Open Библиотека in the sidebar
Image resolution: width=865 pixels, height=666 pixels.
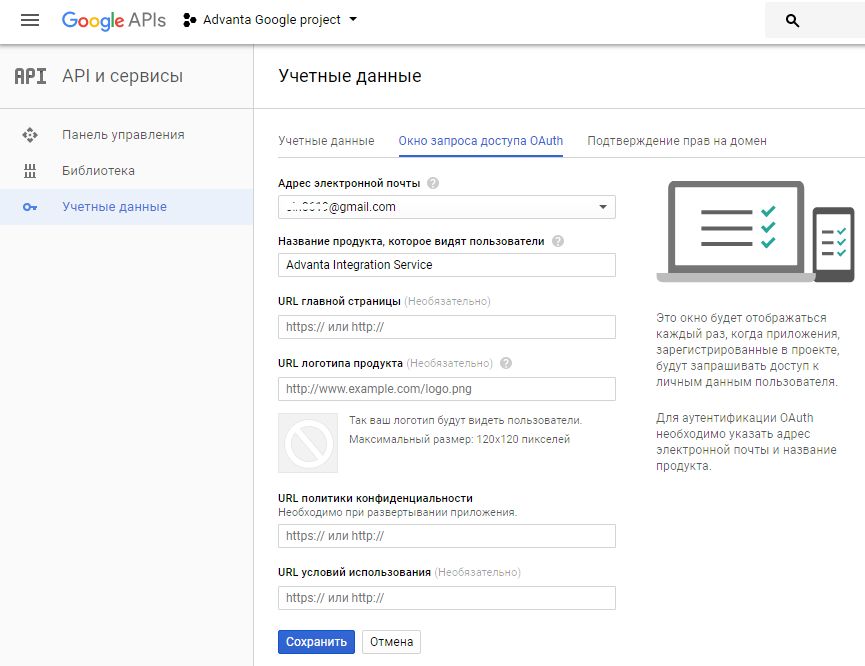[x=98, y=171]
